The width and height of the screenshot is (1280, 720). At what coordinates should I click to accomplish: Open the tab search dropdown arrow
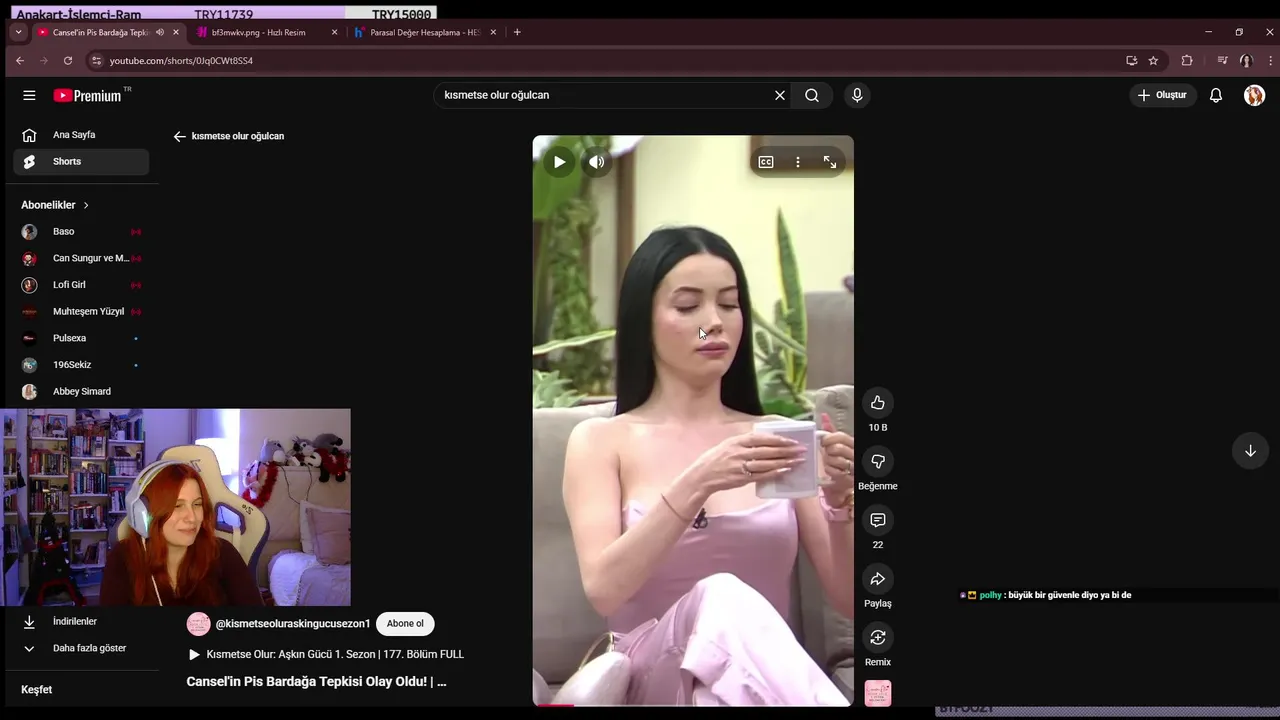click(18, 32)
